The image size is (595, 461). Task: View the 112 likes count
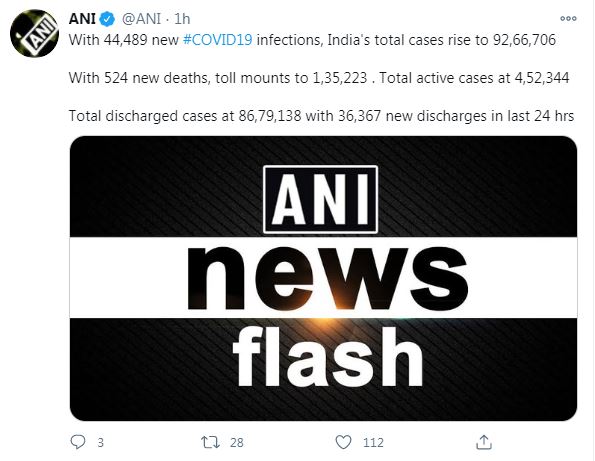click(x=373, y=442)
